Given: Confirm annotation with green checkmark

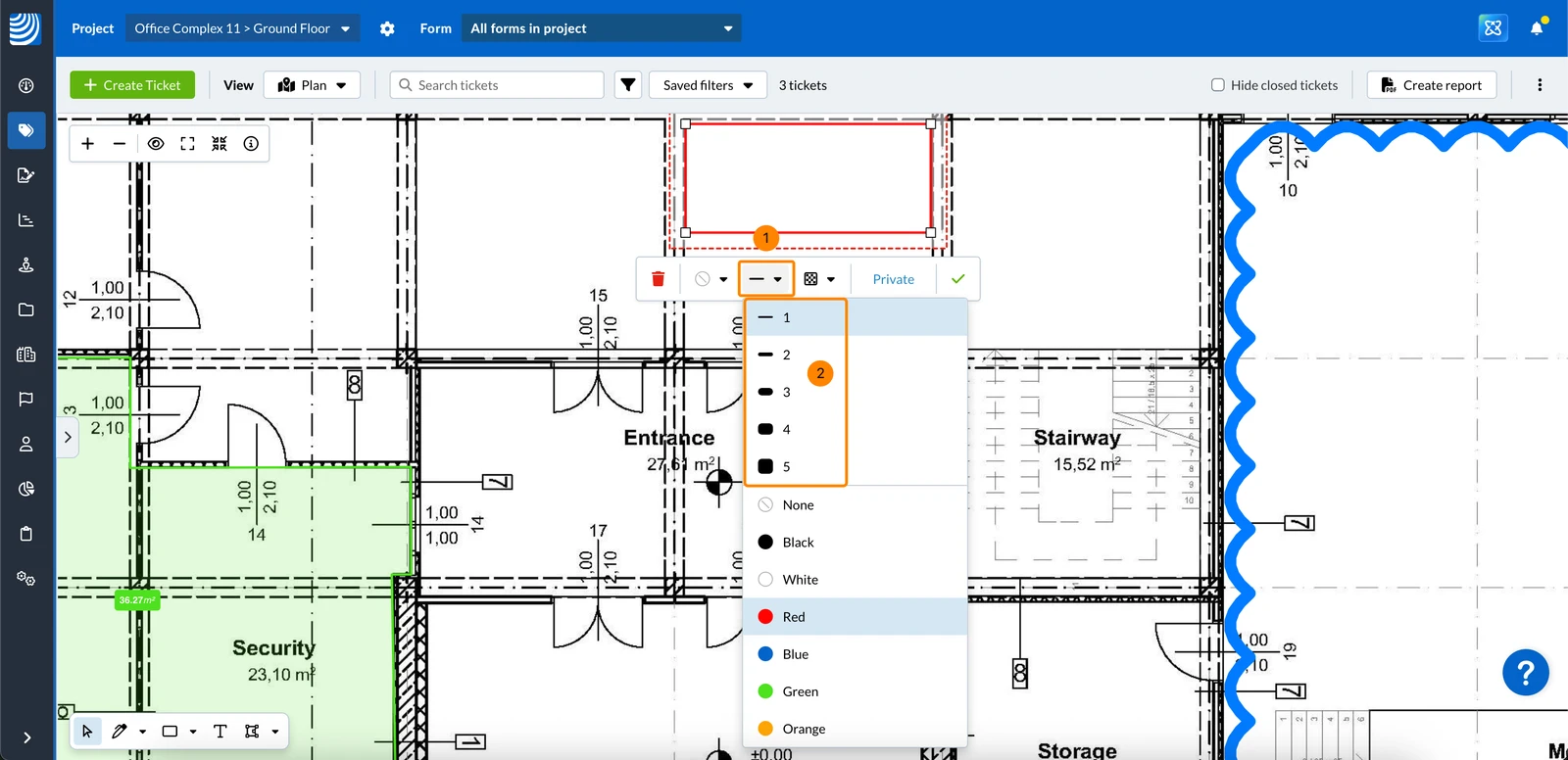Looking at the screenshot, I should point(957,279).
